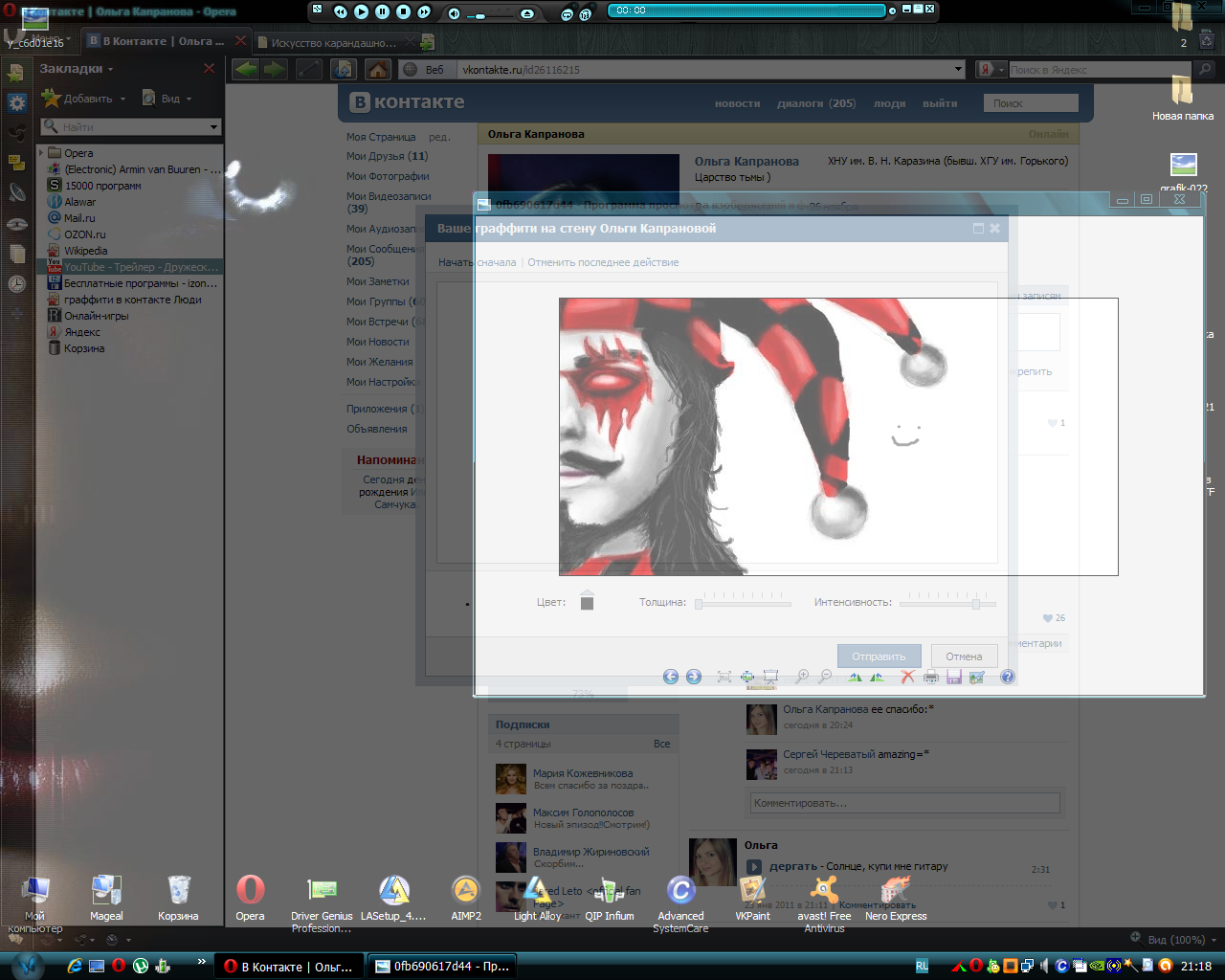Reload the page in Opera's toolbar
This screenshot has width=1225, height=980.
pyautogui.click(x=344, y=69)
